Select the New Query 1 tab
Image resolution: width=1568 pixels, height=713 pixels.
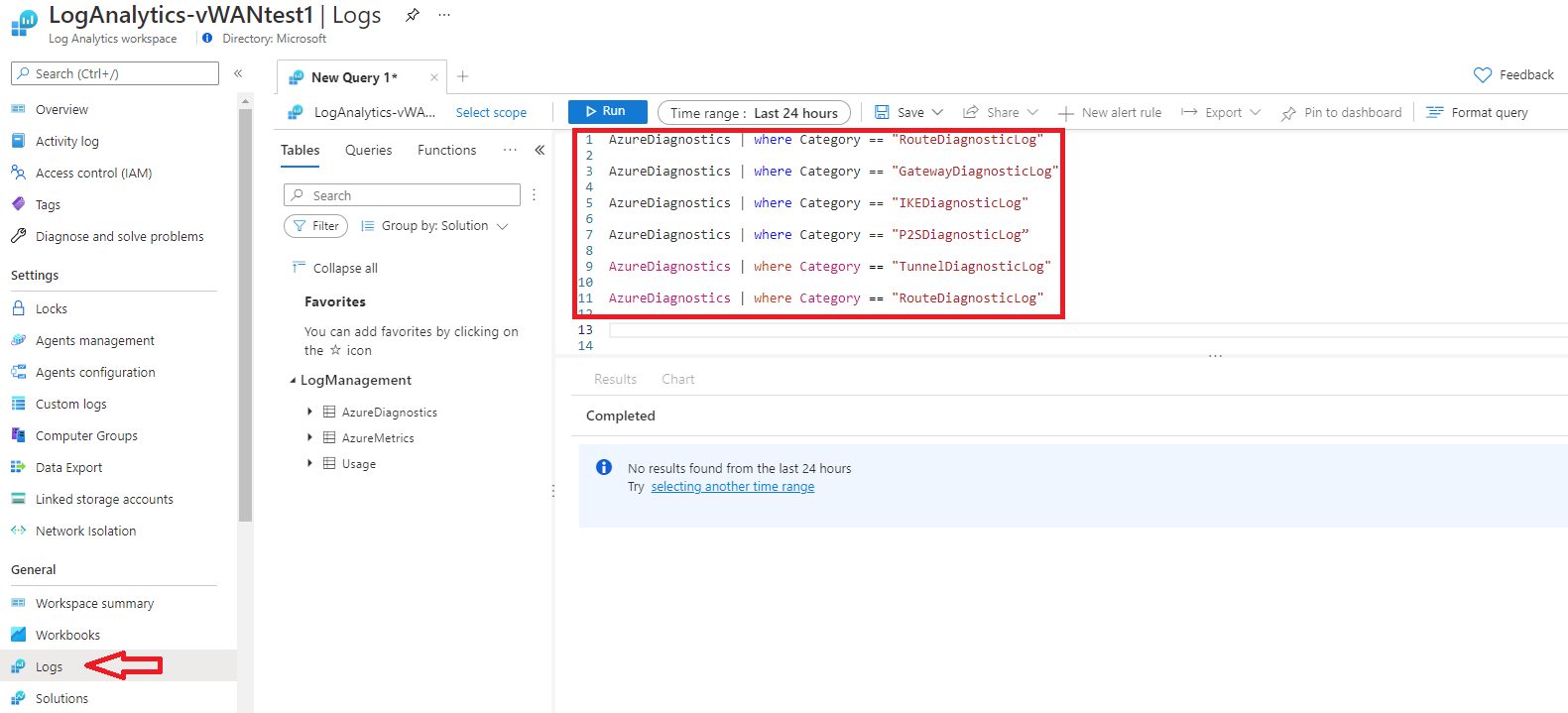(x=354, y=77)
